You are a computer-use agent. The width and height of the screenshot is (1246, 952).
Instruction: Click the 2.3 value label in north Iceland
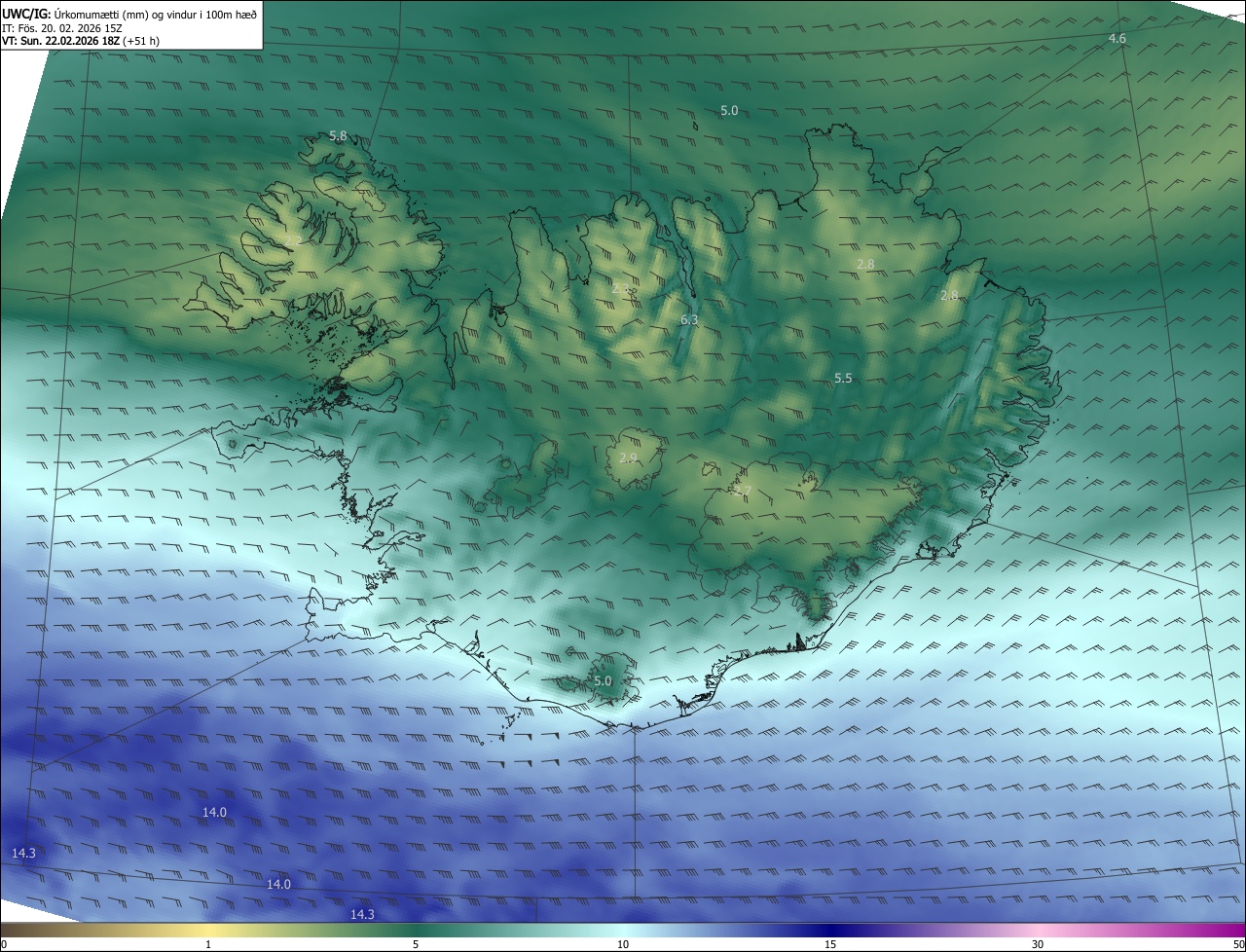(x=621, y=289)
